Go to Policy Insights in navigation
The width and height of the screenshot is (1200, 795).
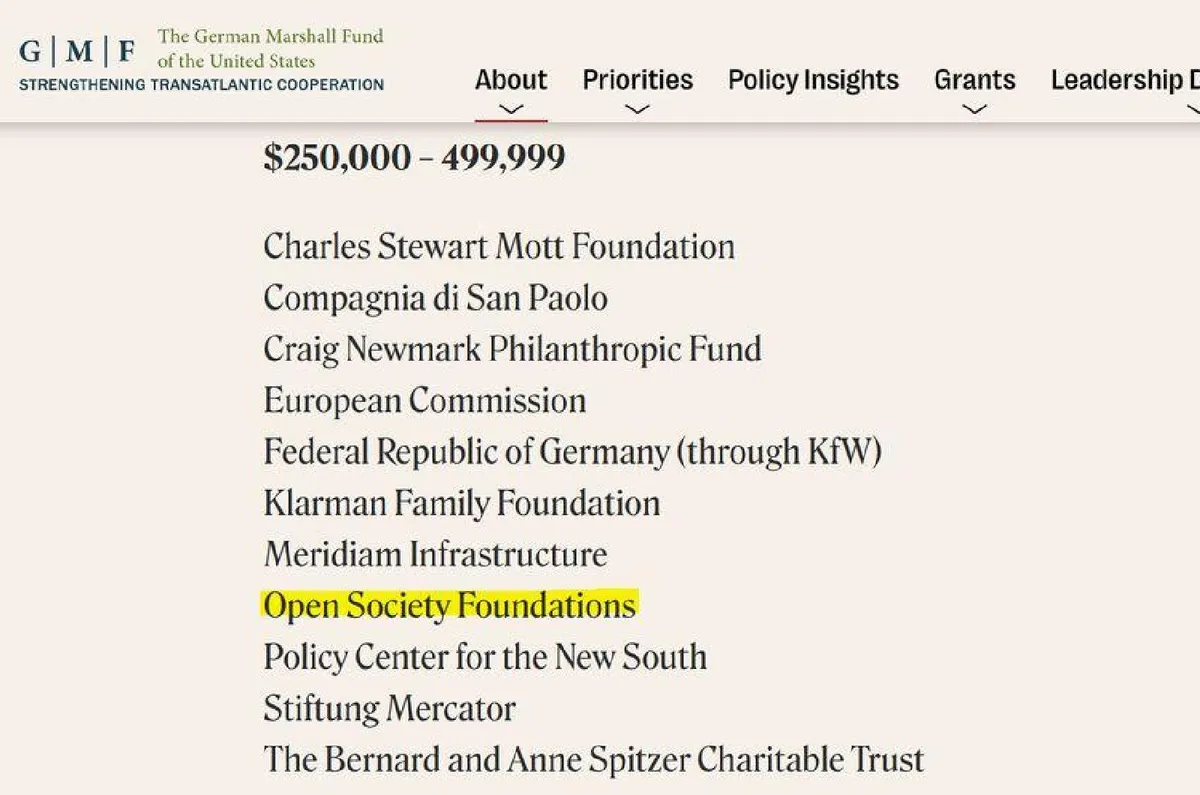click(x=813, y=80)
